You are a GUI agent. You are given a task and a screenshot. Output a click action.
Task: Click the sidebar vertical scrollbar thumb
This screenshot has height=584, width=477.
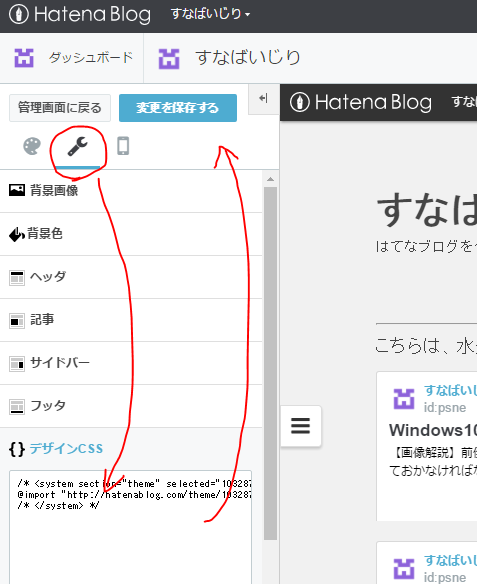click(x=271, y=364)
